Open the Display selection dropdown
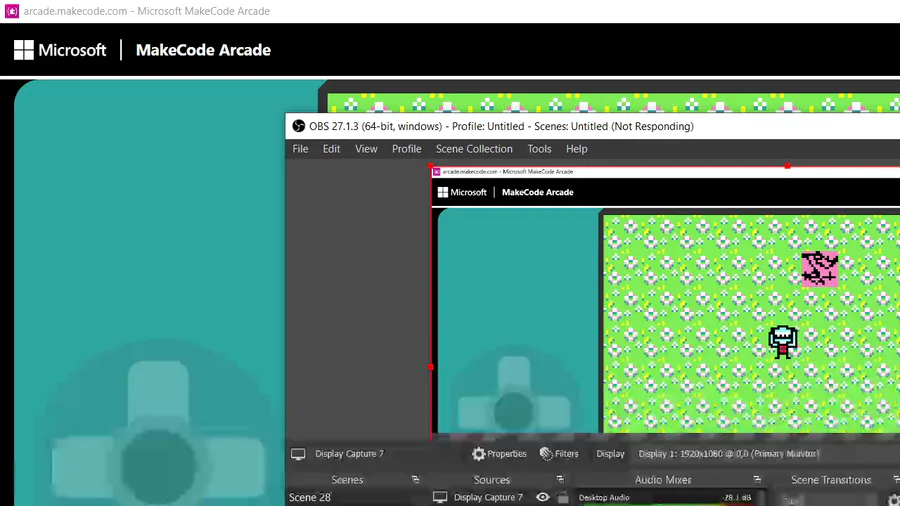This screenshot has width=900, height=506. pos(763,454)
